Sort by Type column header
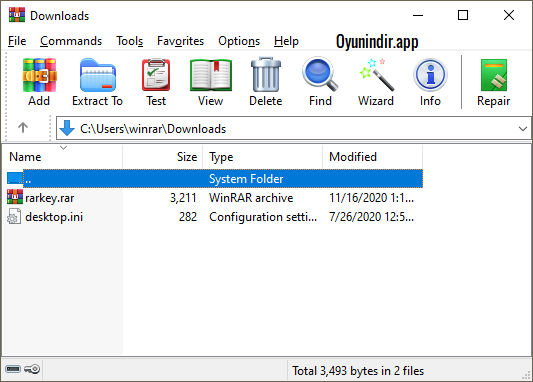The width and height of the screenshot is (533, 382). pos(262,157)
